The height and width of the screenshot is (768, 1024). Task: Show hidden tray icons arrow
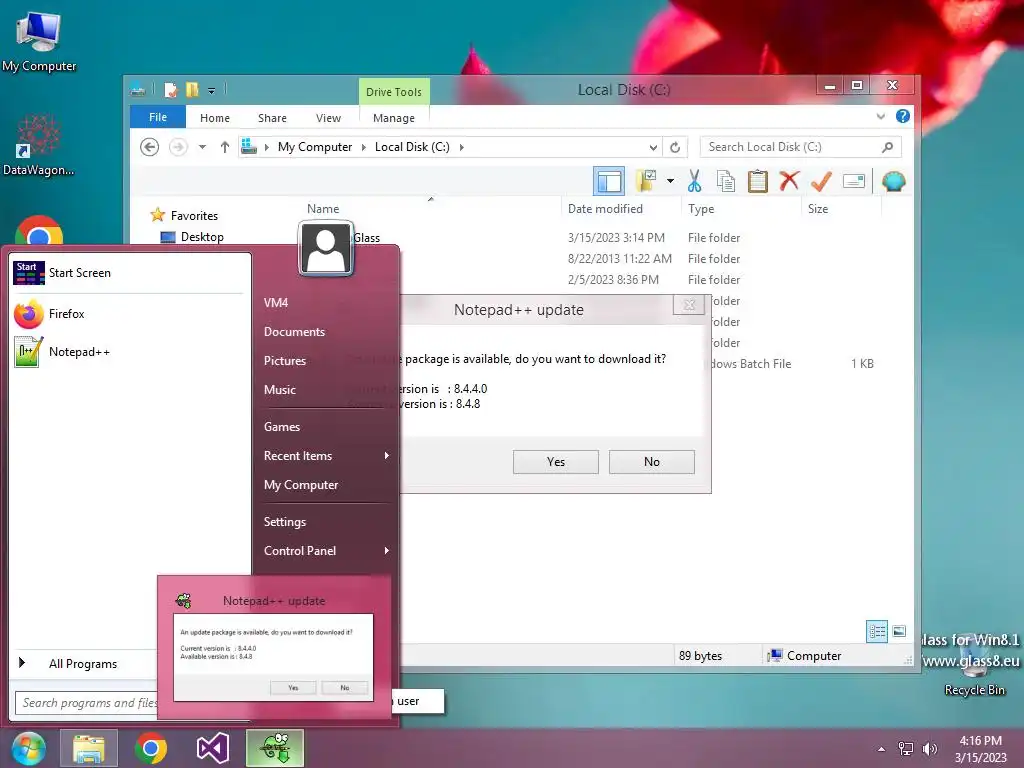click(882, 749)
